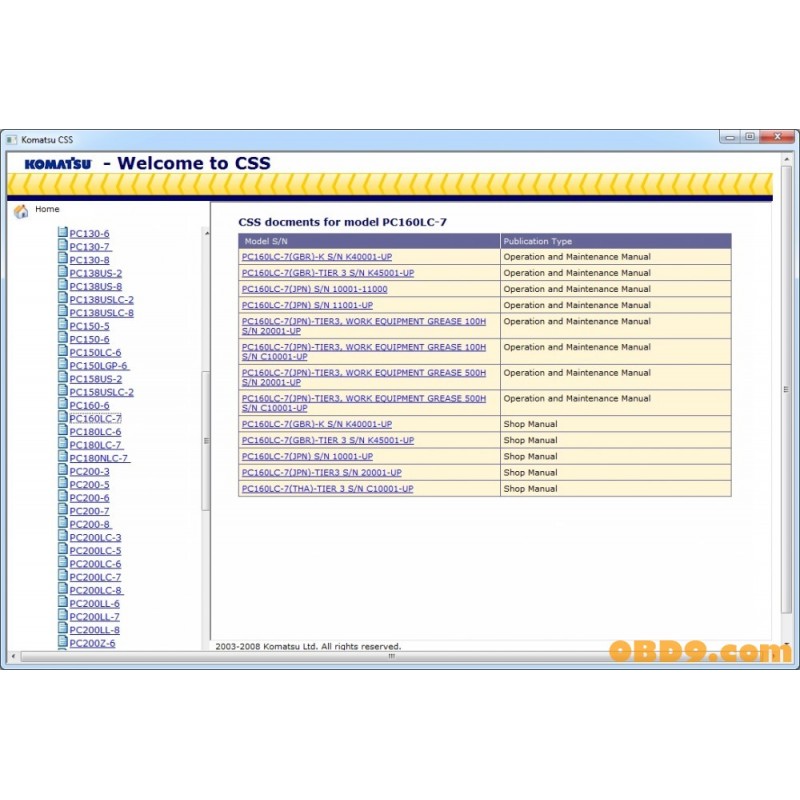Screen dimensions: 800x800
Task: Click the document icon beside PC180LC-7
Action: coord(63,444)
